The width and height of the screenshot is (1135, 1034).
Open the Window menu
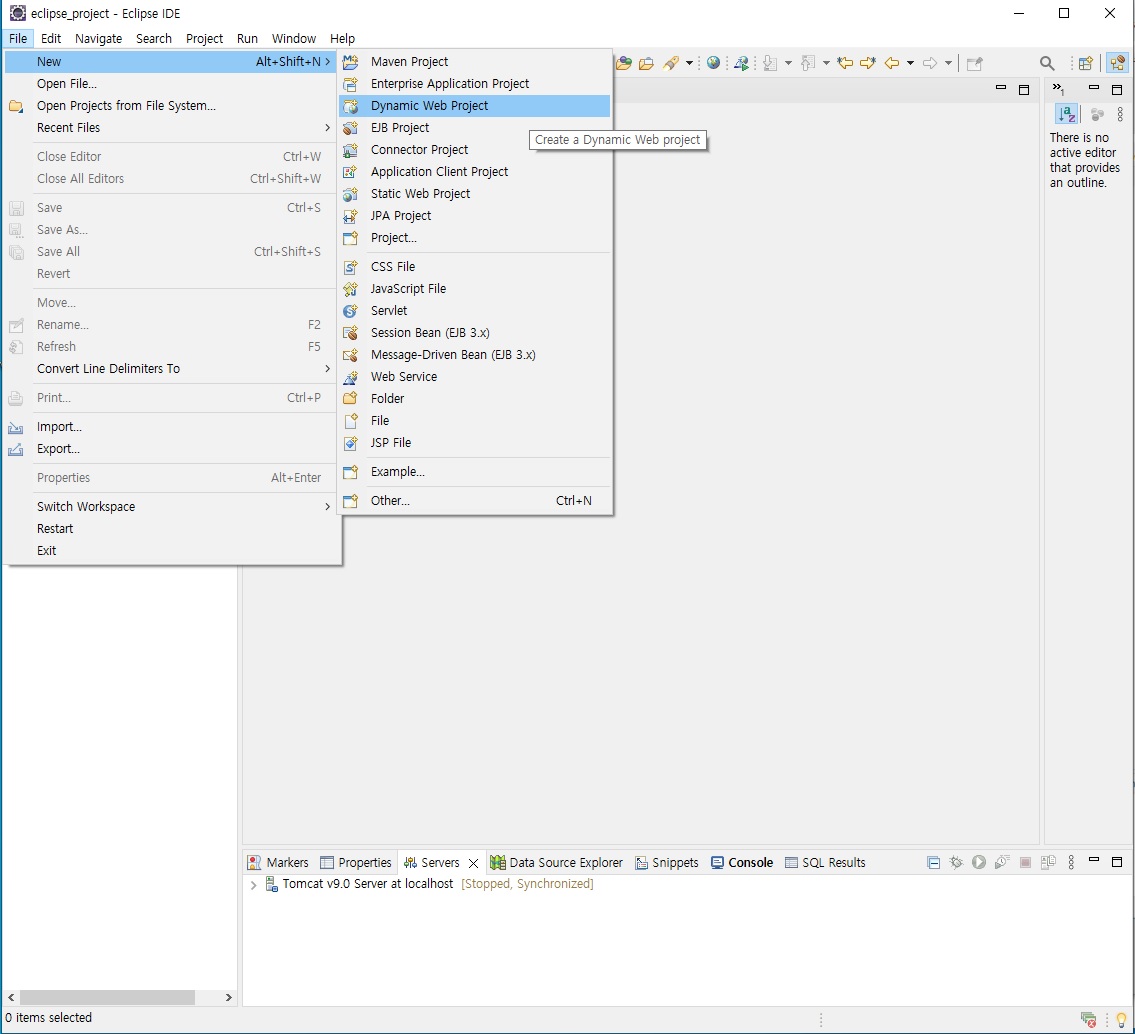pyautogui.click(x=293, y=38)
